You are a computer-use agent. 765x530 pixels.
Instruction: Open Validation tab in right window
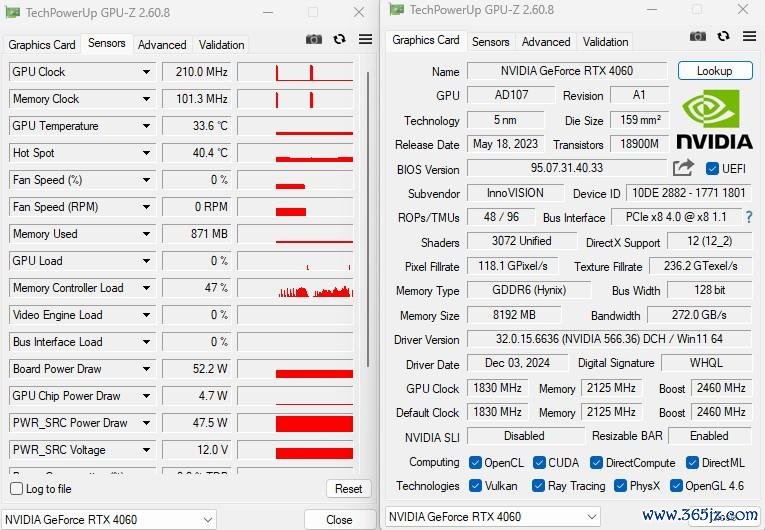605,42
